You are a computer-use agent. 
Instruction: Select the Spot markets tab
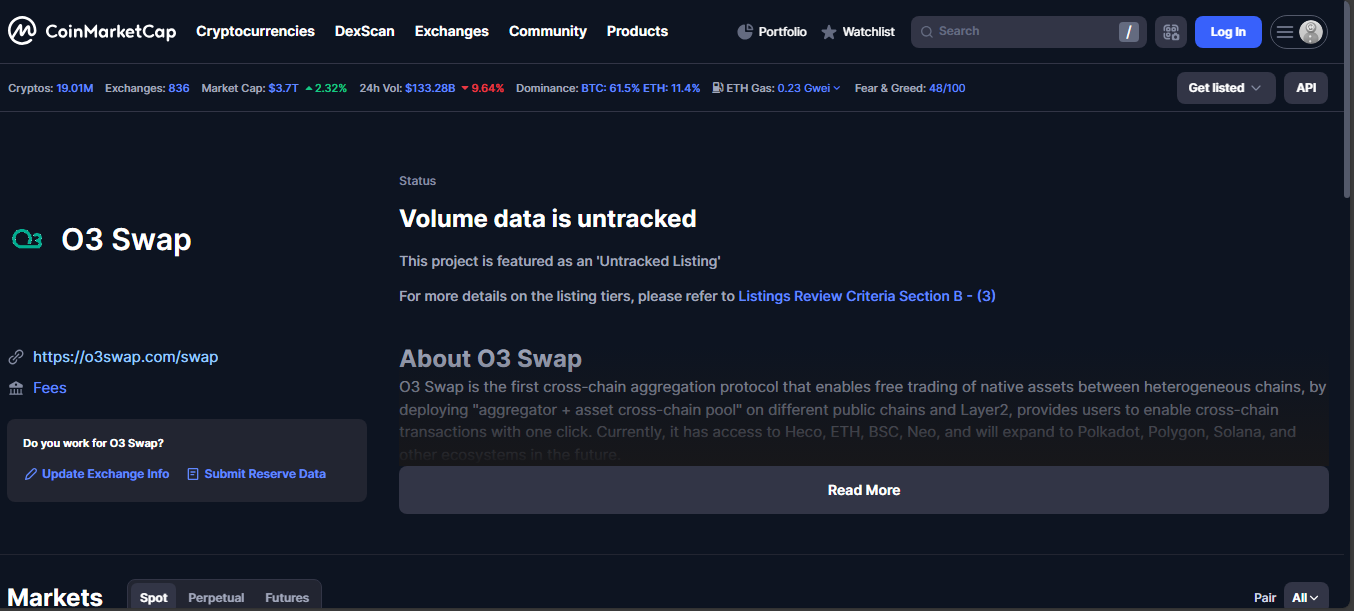pyautogui.click(x=154, y=597)
